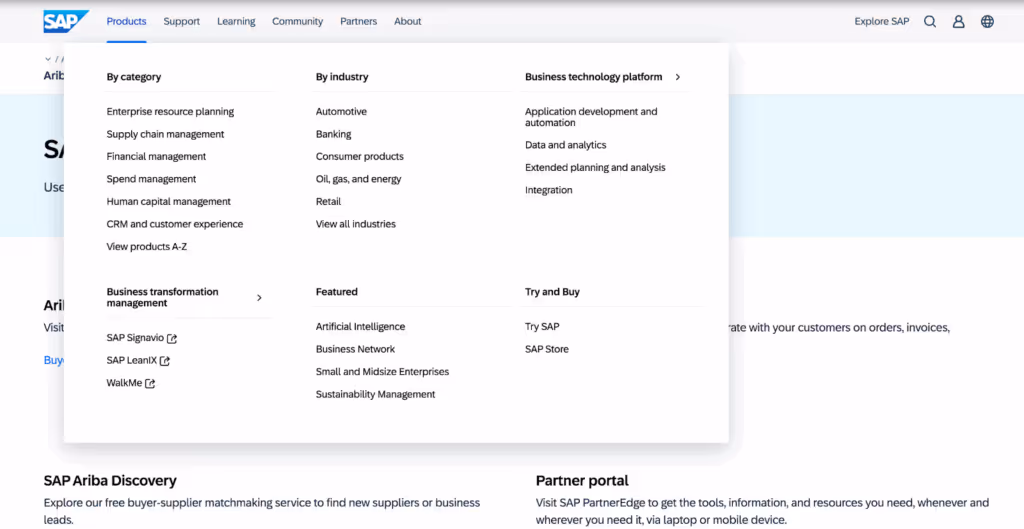Select the Automotive industry
Screen dimensions: 1024x529
coord(342,112)
